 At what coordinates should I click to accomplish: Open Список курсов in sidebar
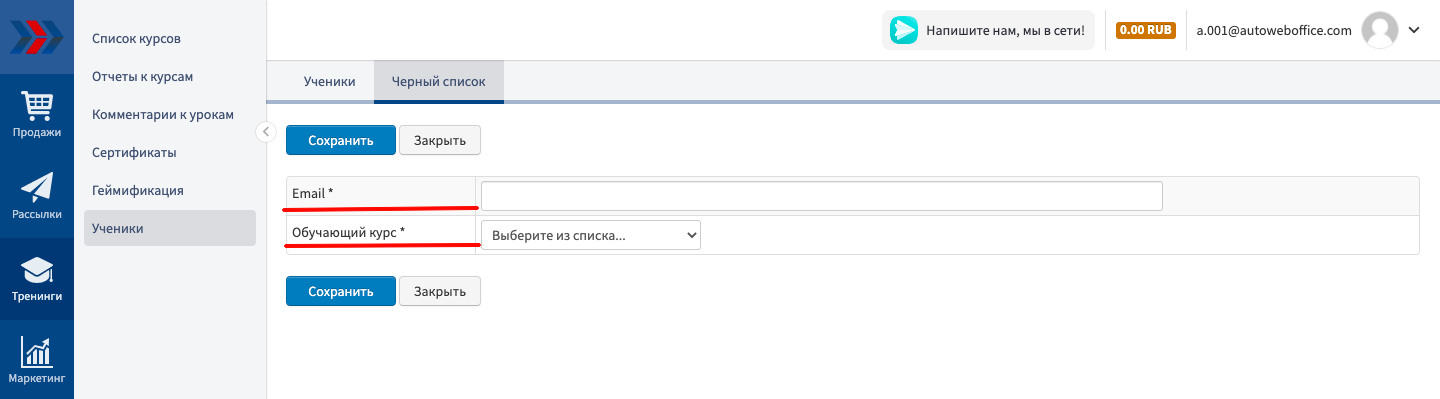pos(137,39)
